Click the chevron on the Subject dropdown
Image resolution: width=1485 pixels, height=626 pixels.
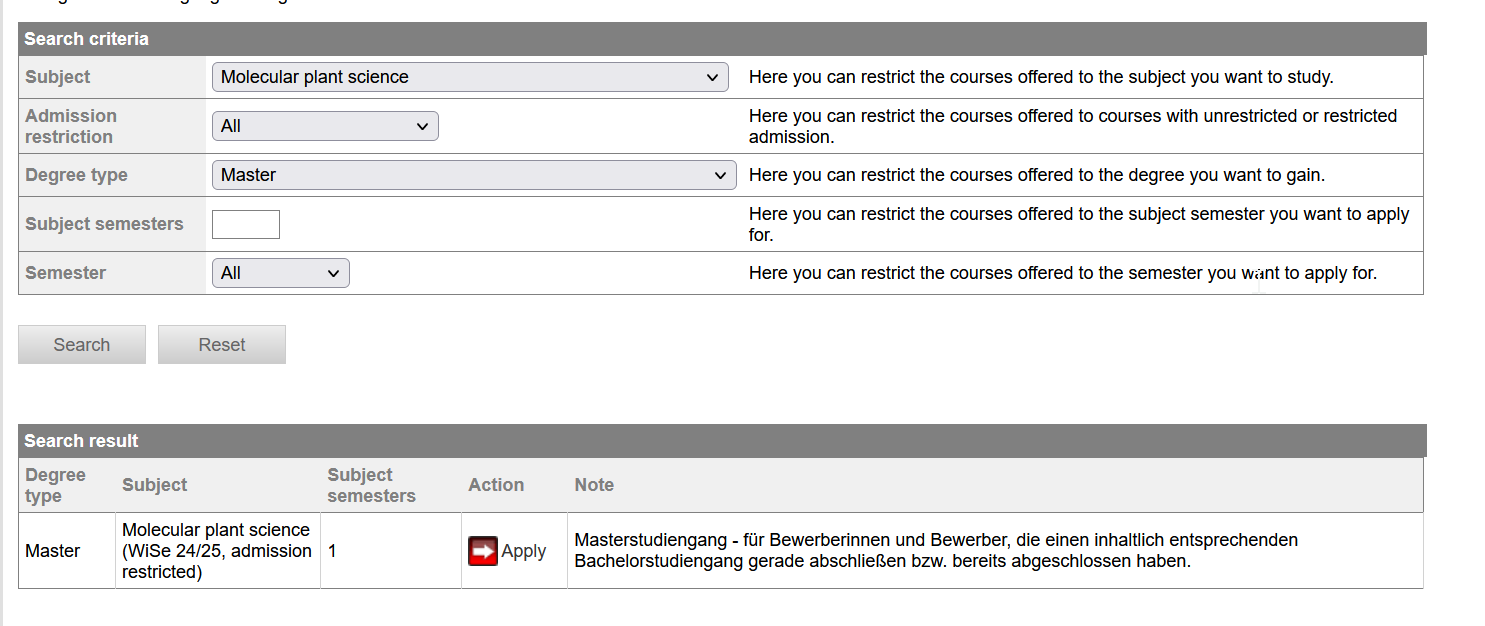[x=713, y=77]
